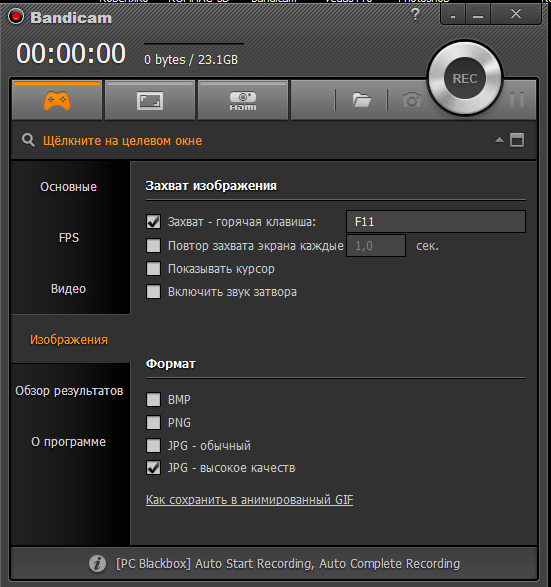Select the game recording mode gamepad icon

pos(57,101)
